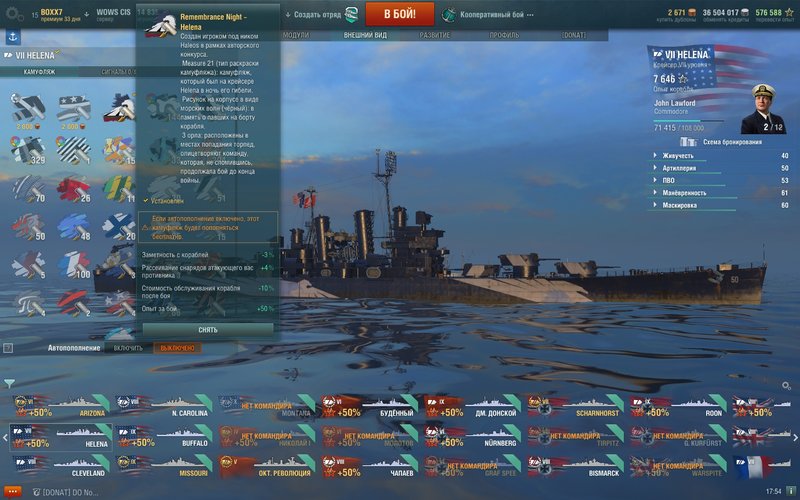Select the 'Выключено' auto-resupply option

point(177,348)
